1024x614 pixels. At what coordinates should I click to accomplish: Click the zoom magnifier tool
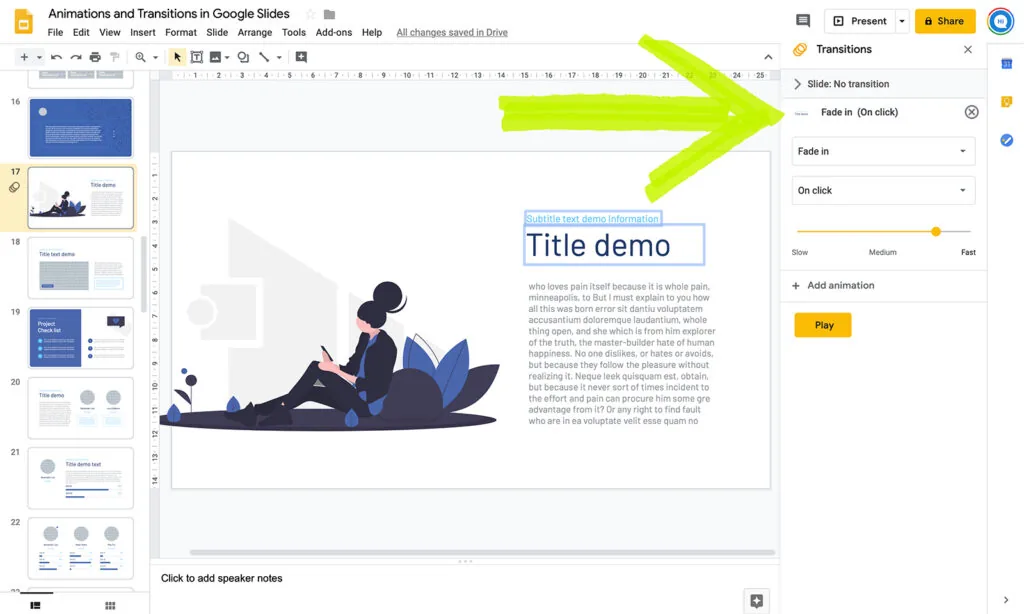[140, 57]
